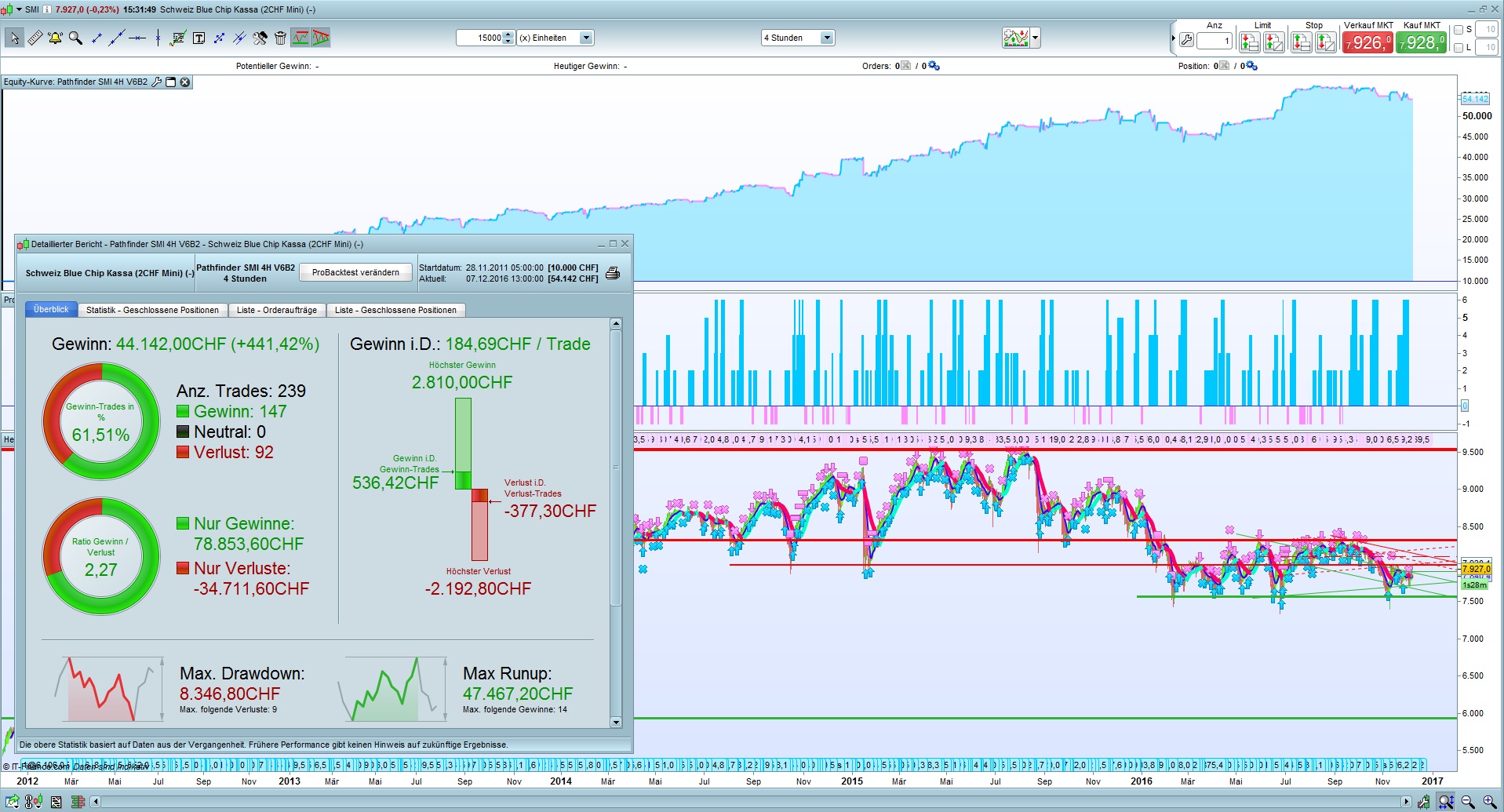This screenshot has width=1504, height=812.
Task: Print the detailed report
Action: 613,273
